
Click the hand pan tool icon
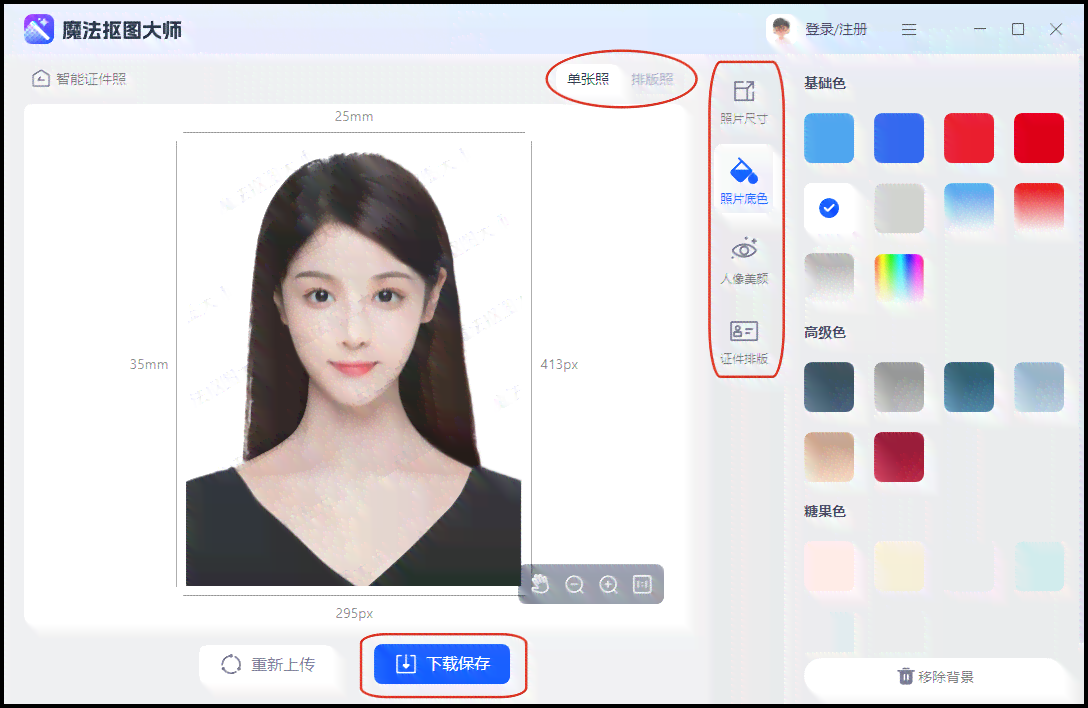[x=541, y=584]
